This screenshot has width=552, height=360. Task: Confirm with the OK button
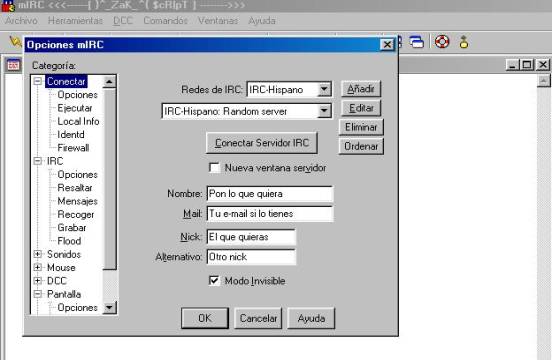click(205, 318)
